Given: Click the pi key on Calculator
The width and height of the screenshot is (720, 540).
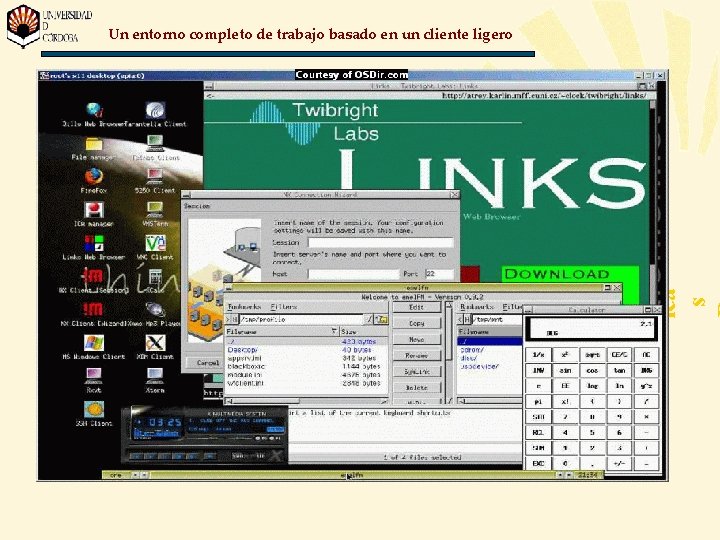Looking at the screenshot, I should pos(538,401).
